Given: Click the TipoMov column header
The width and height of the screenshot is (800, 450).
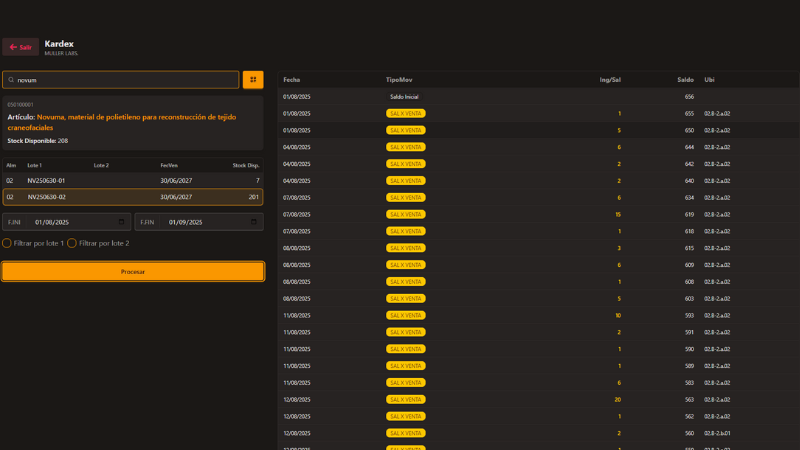Looking at the screenshot, I should [x=399, y=80].
